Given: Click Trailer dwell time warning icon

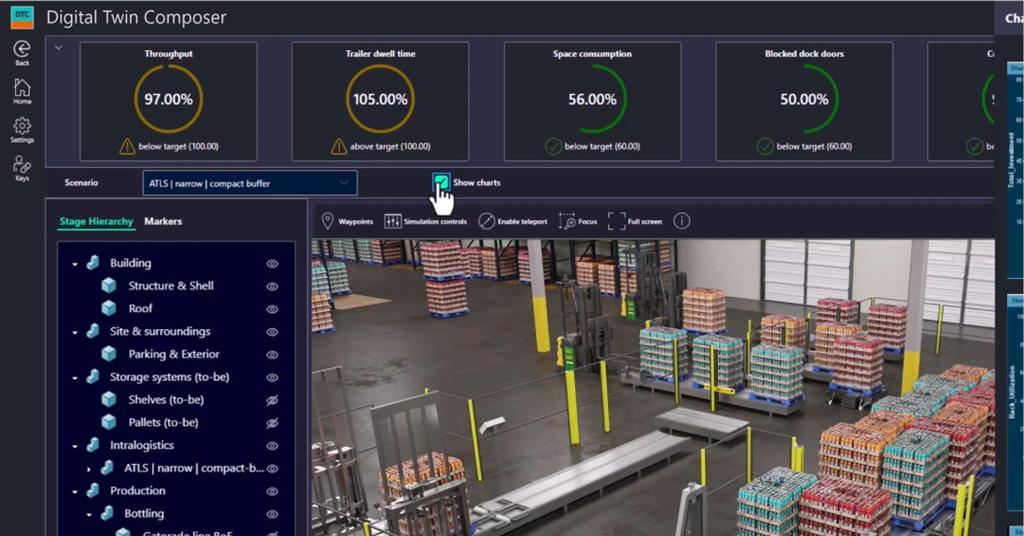Looking at the screenshot, I should pyautogui.click(x=339, y=146).
